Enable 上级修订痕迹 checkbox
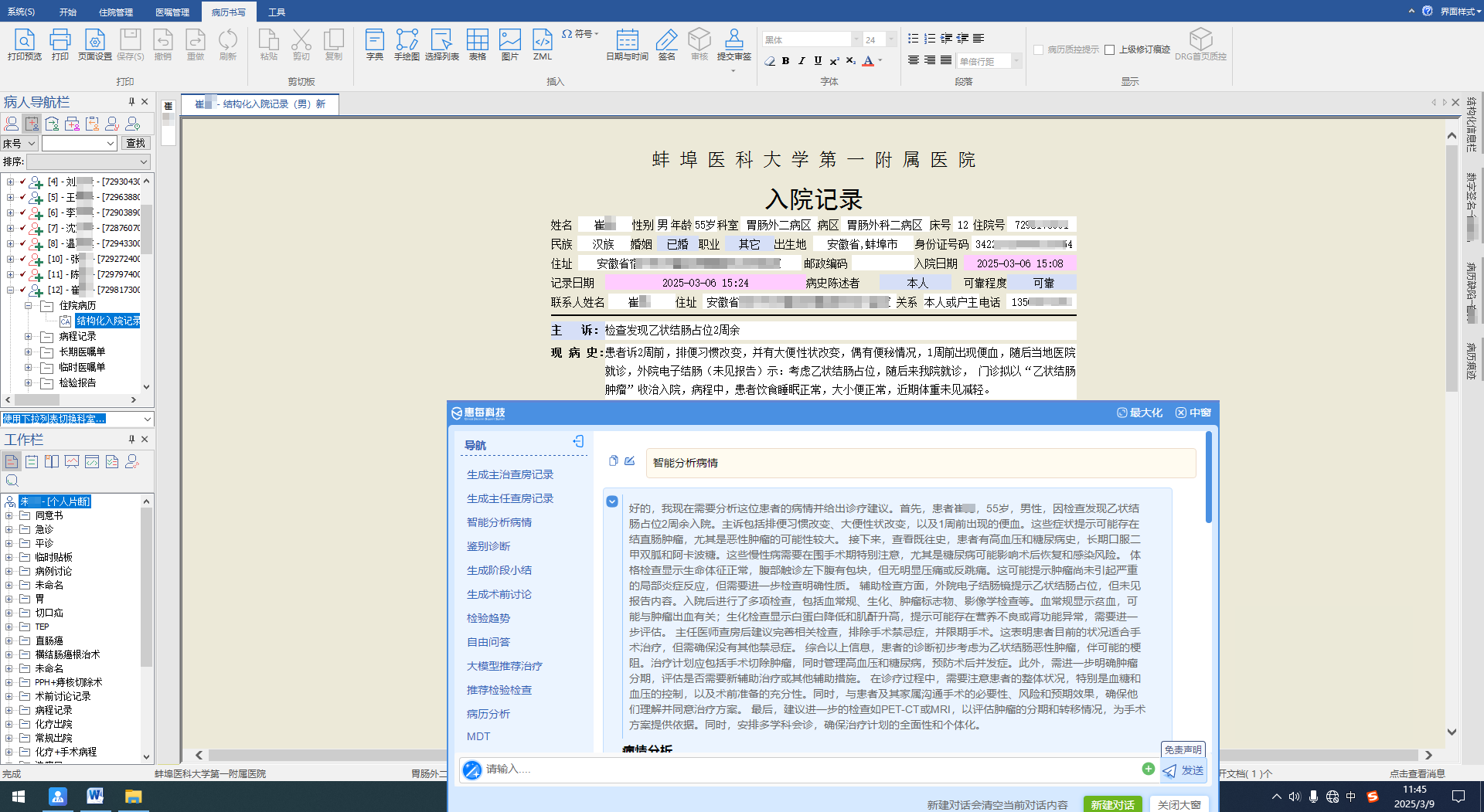Image resolution: width=1484 pixels, height=812 pixels. click(x=1110, y=50)
